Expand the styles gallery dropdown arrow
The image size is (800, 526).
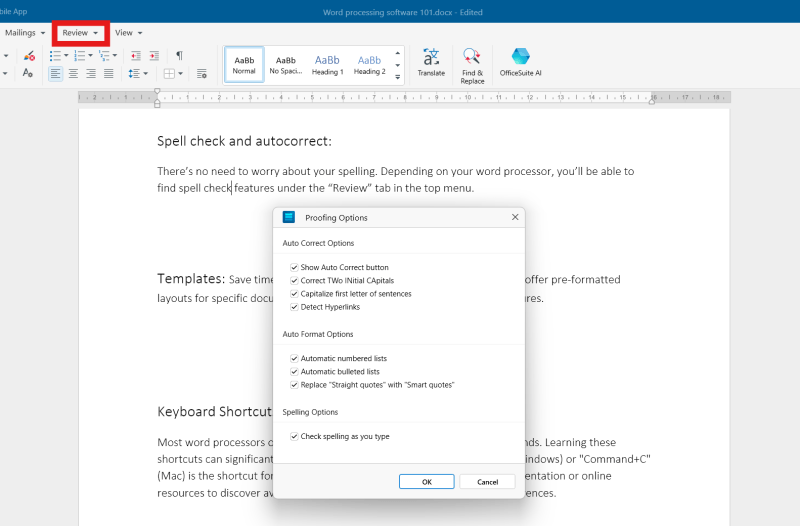(398, 77)
